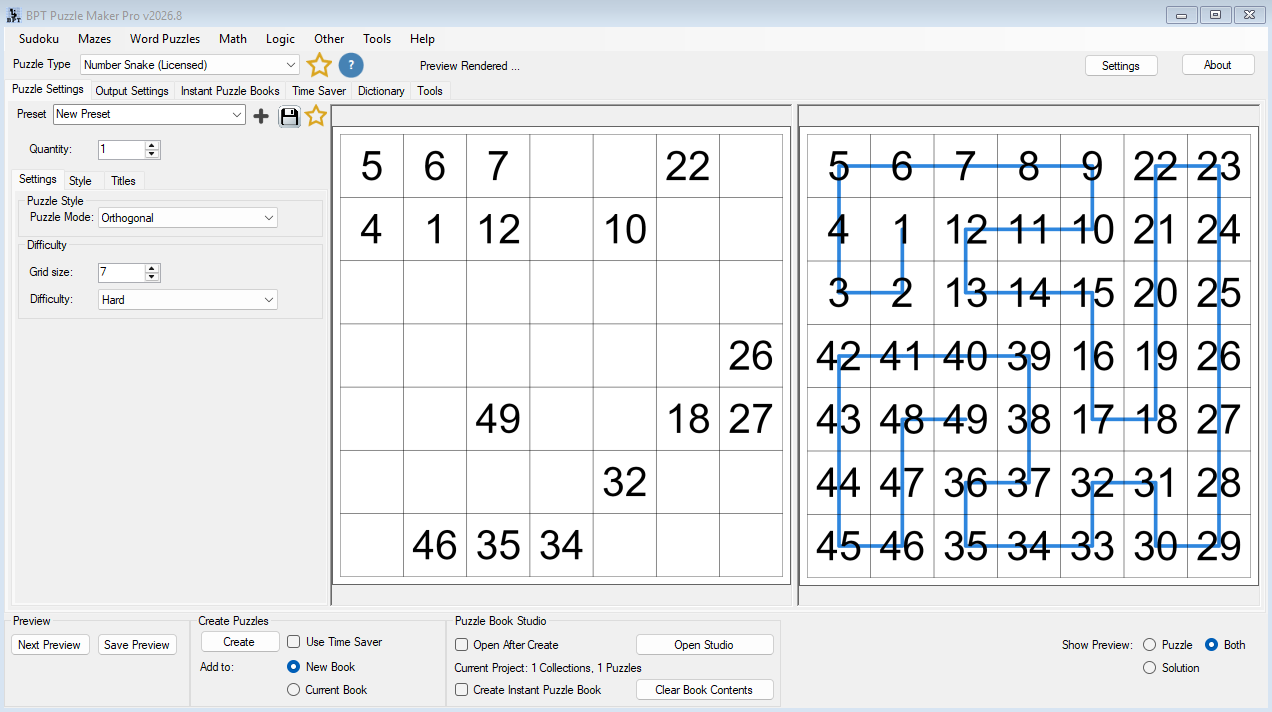Select the Puzzle Settings tab
The height and width of the screenshot is (712, 1272).
click(48, 90)
